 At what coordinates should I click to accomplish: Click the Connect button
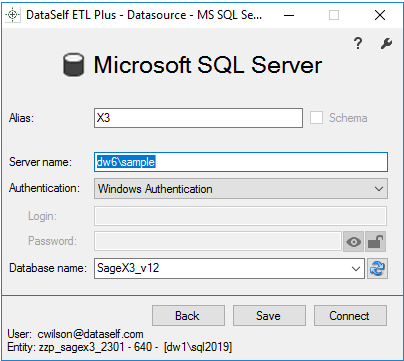(x=350, y=315)
